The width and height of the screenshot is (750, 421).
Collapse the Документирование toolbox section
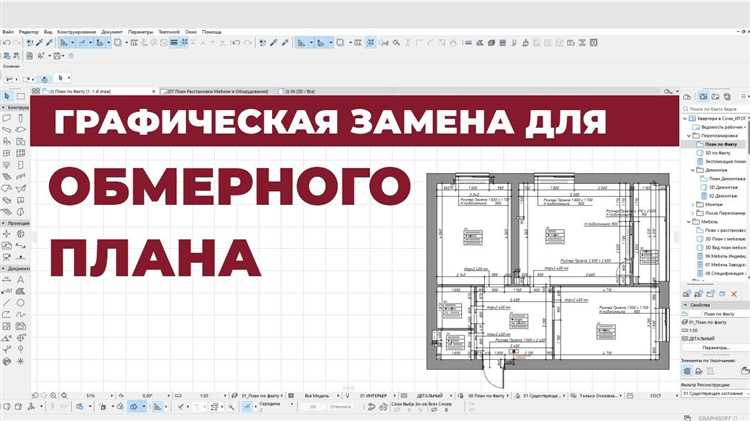(3, 269)
